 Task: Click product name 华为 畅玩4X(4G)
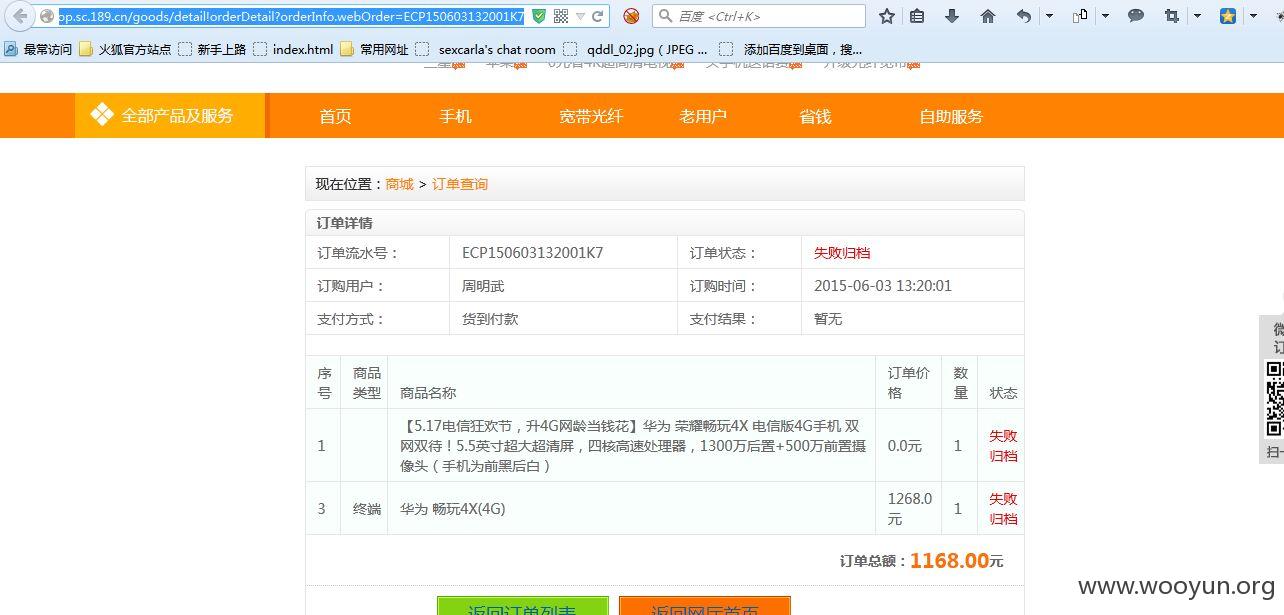453,509
